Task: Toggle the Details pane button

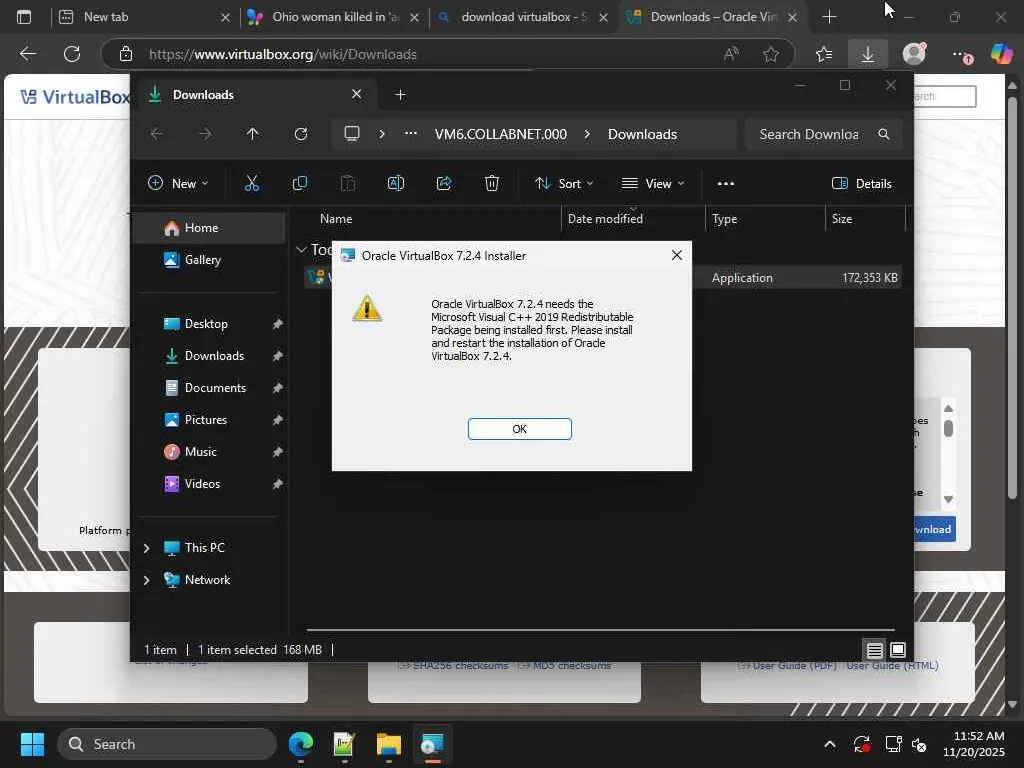Action: pyautogui.click(x=861, y=184)
